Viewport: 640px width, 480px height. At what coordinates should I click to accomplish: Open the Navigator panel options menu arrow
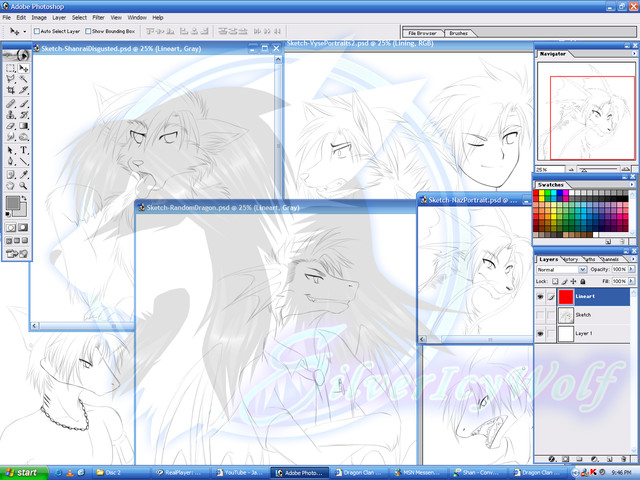tap(634, 53)
